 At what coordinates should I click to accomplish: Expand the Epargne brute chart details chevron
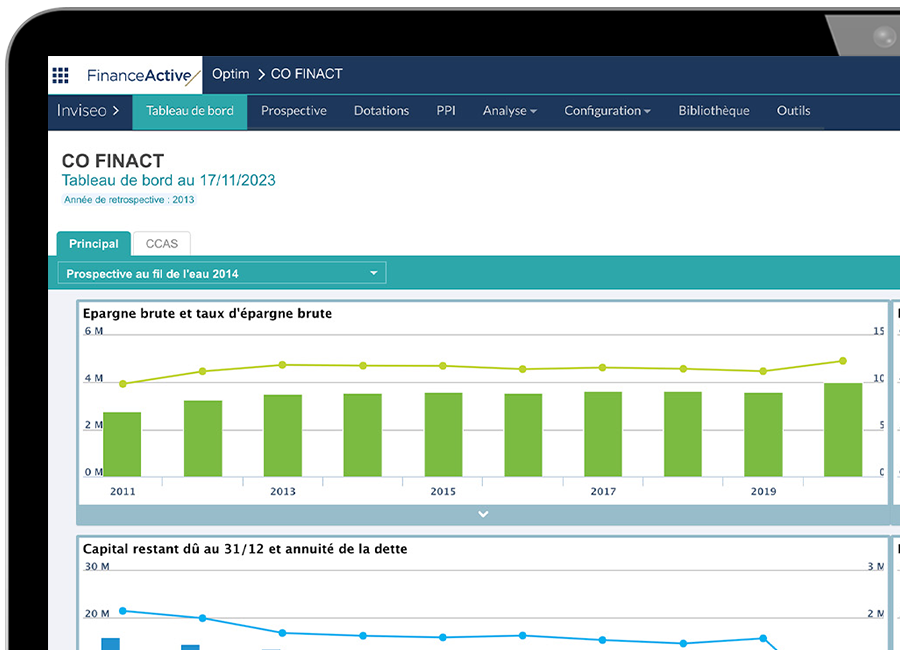[483, 513]
